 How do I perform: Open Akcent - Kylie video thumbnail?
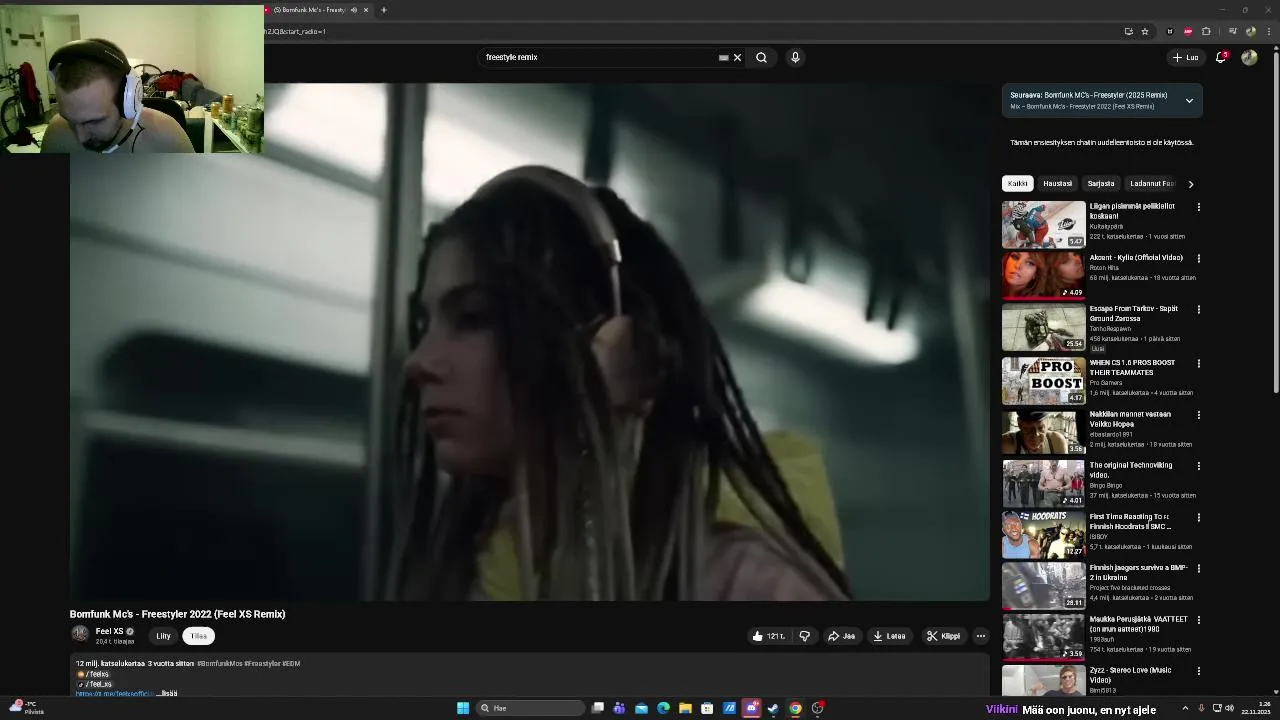(x=1043, y=276)
